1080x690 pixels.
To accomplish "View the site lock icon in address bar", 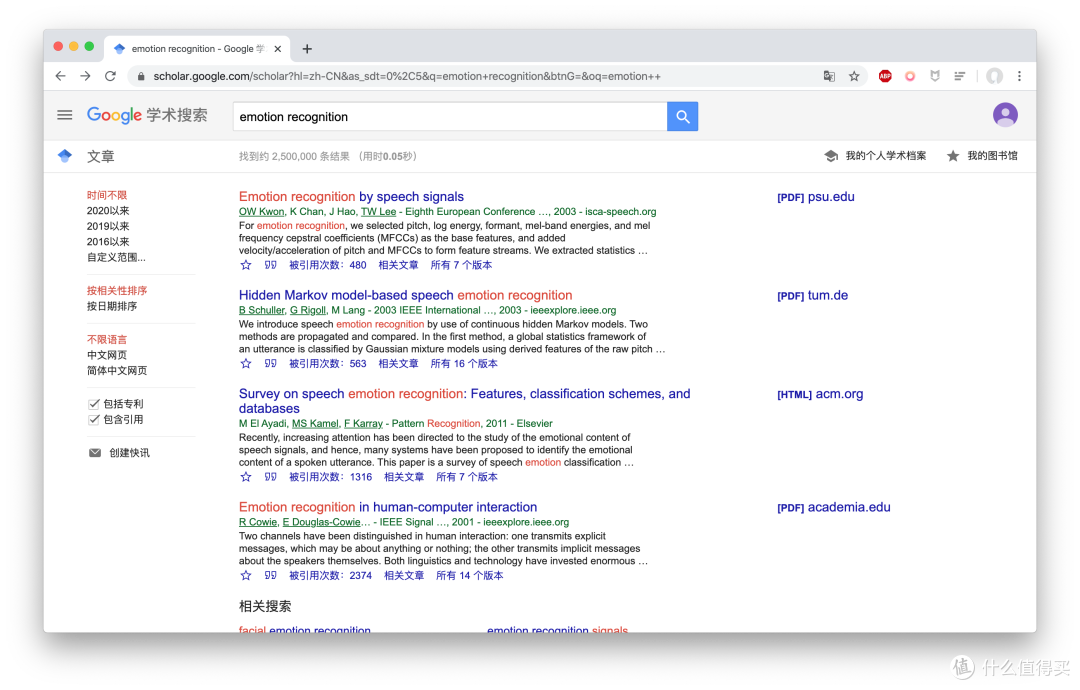I will pos(141,76).
